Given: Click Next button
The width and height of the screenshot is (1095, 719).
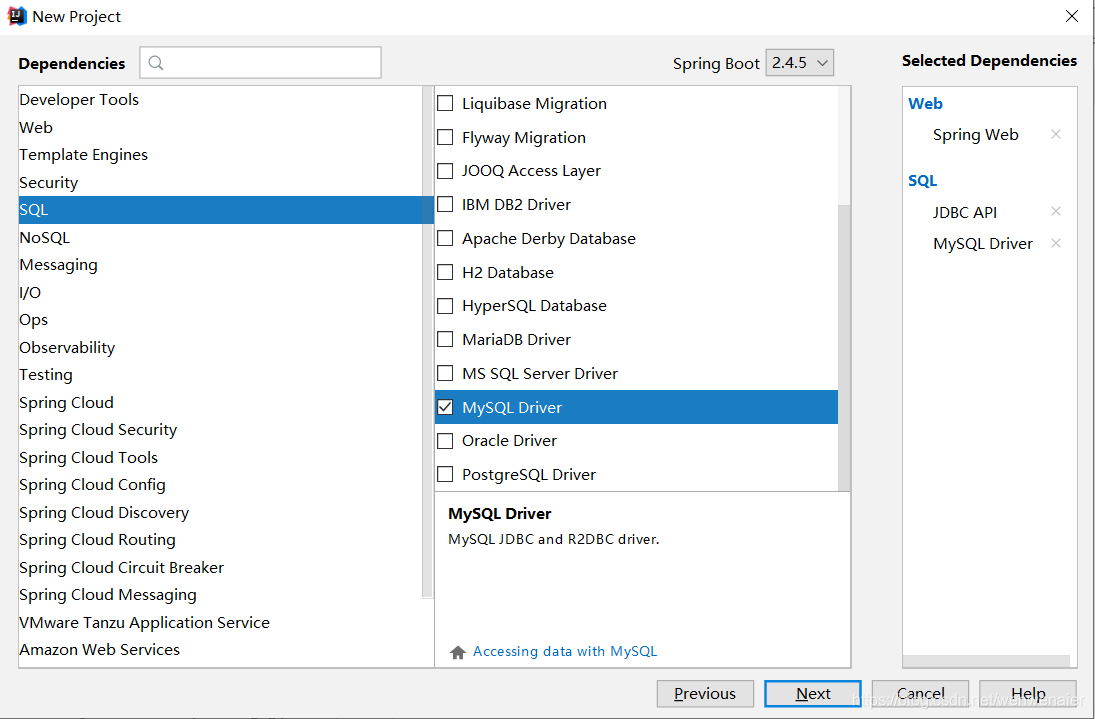Looking at the screenshot, I should click(x=813, y=693).
